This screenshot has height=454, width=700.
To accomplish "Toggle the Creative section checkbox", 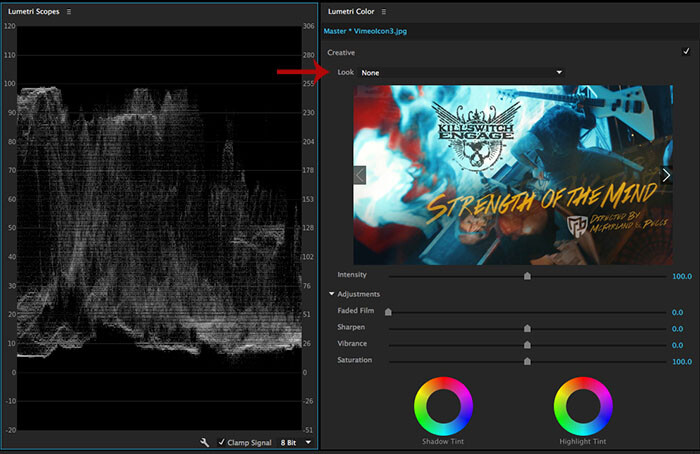I will [x=686, y=51].
